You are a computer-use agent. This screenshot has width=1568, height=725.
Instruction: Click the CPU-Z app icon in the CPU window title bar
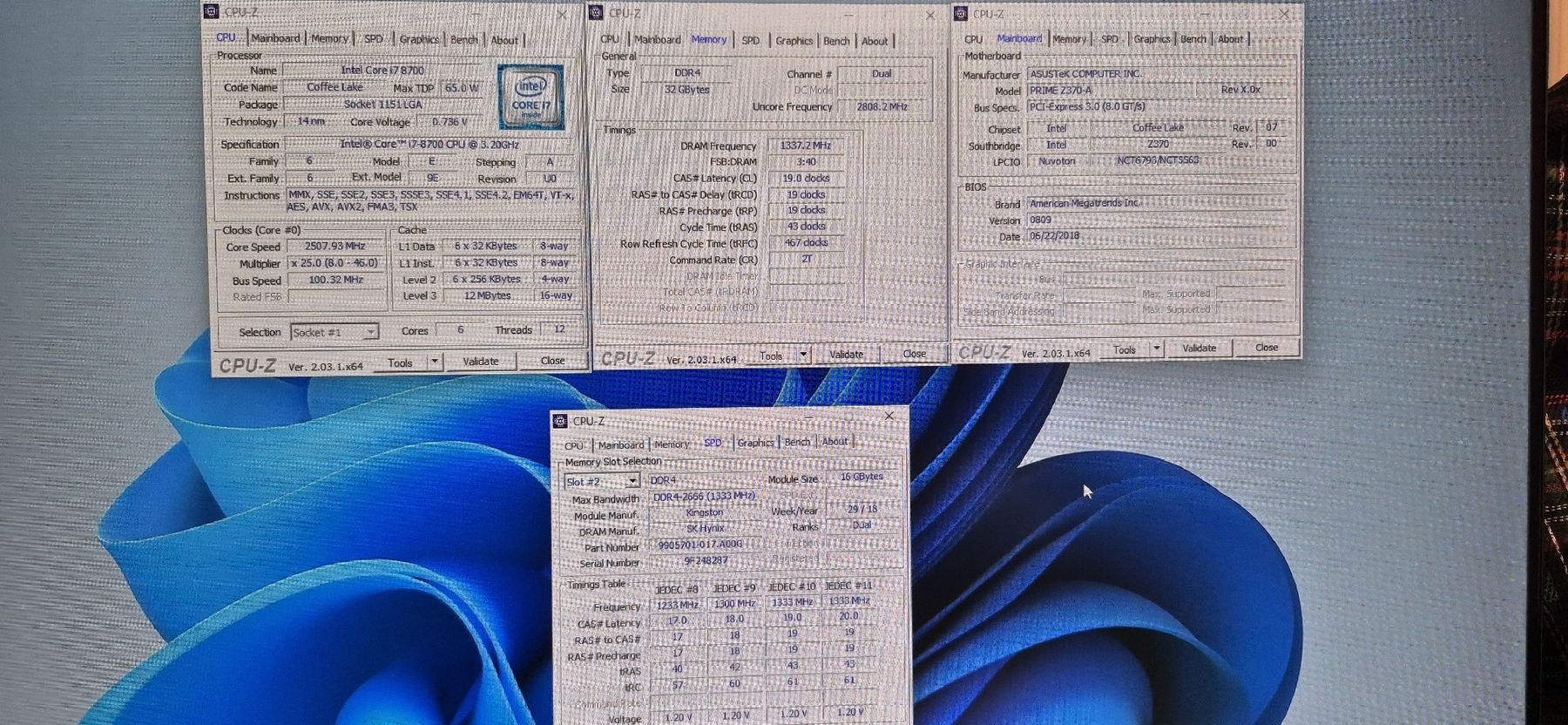tap(212, 11)
